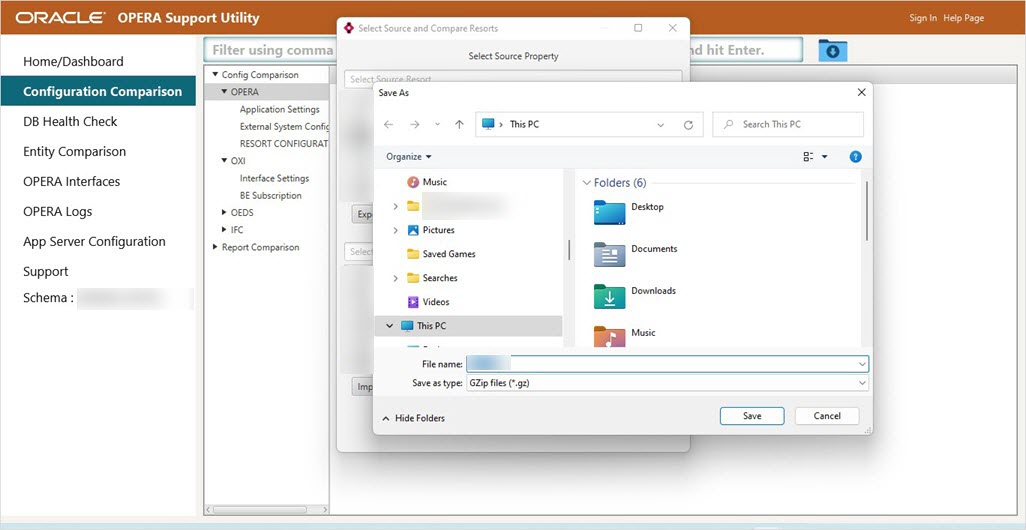Select Saved Games in navigation tree
Viewport: 1026px width, 530px height.
449,254
